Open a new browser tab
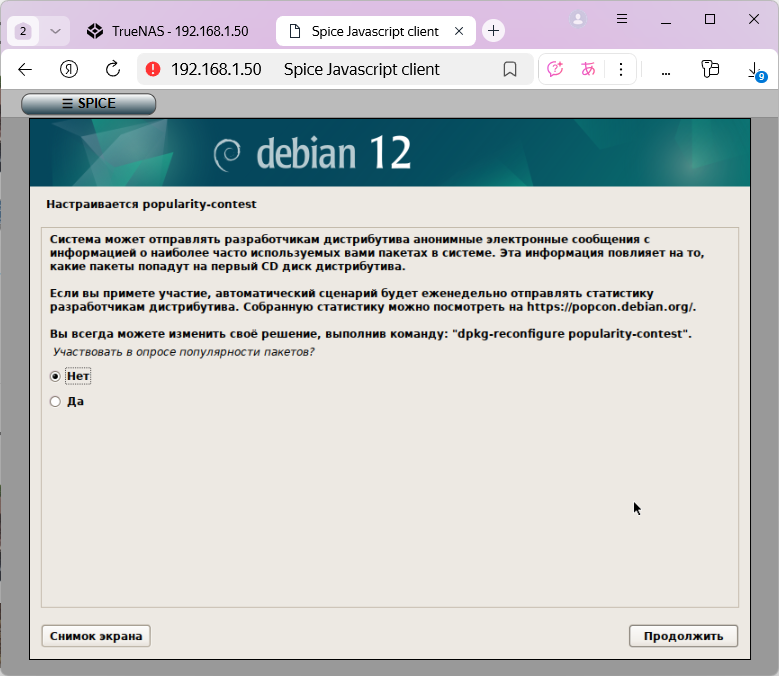Viewport: 779px width, 676px height. tap(493, 31)
